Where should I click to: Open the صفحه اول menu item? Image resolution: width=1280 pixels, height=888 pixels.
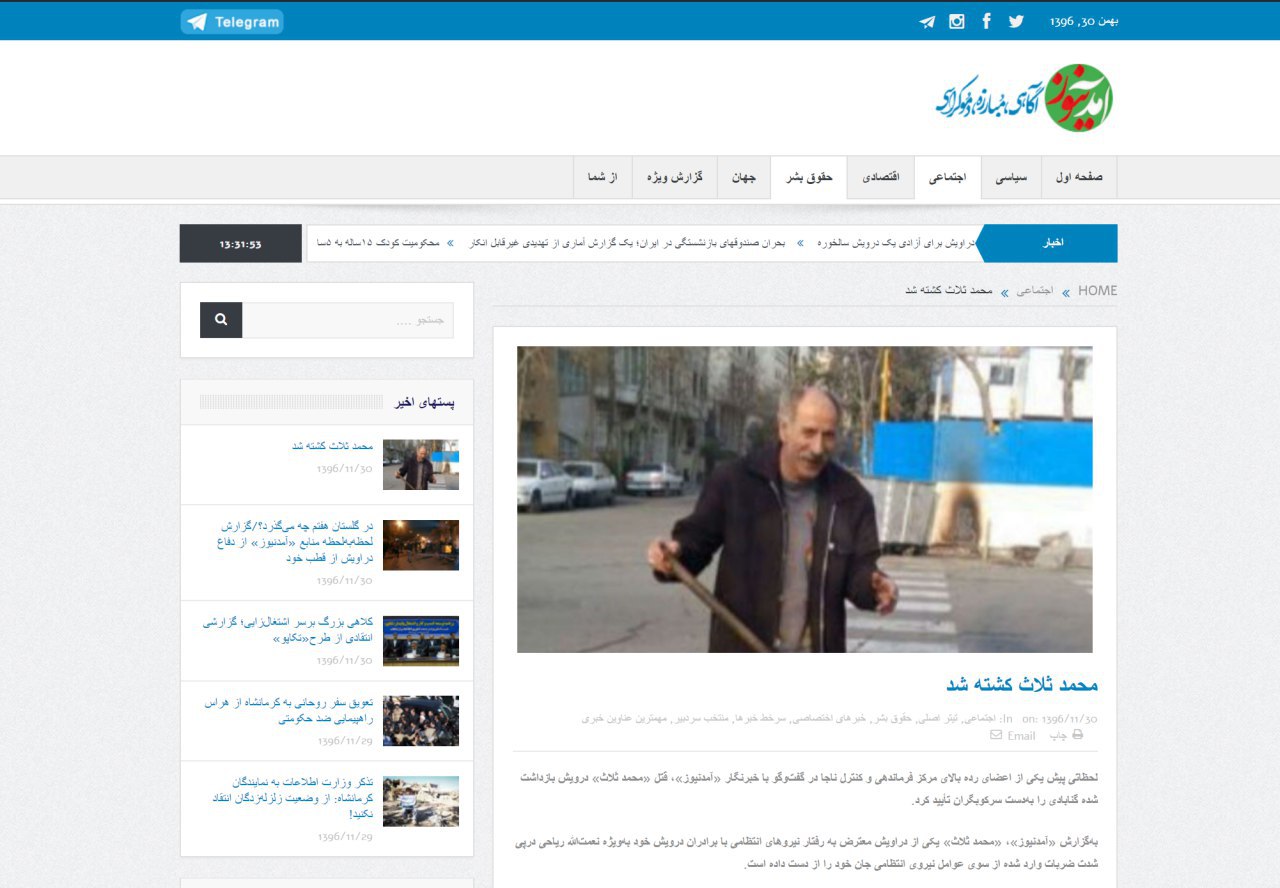pyautogui.click(x=1079, y=177)
